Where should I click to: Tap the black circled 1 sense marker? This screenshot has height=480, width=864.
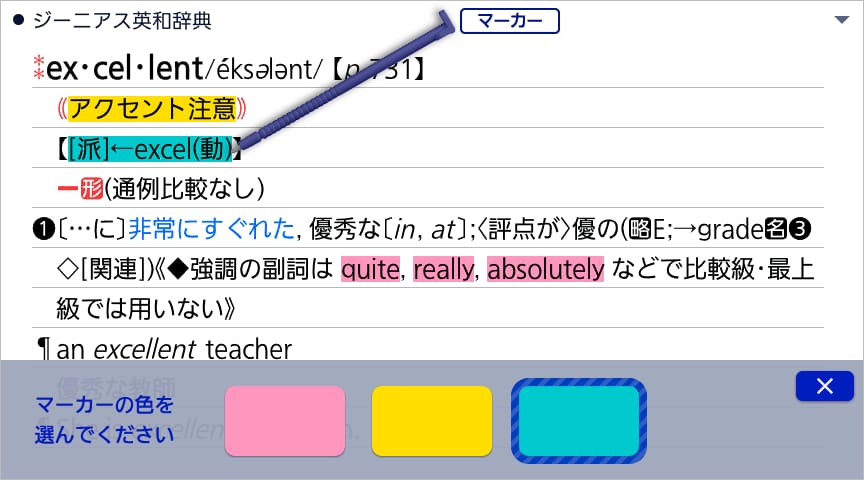(44, 229)
